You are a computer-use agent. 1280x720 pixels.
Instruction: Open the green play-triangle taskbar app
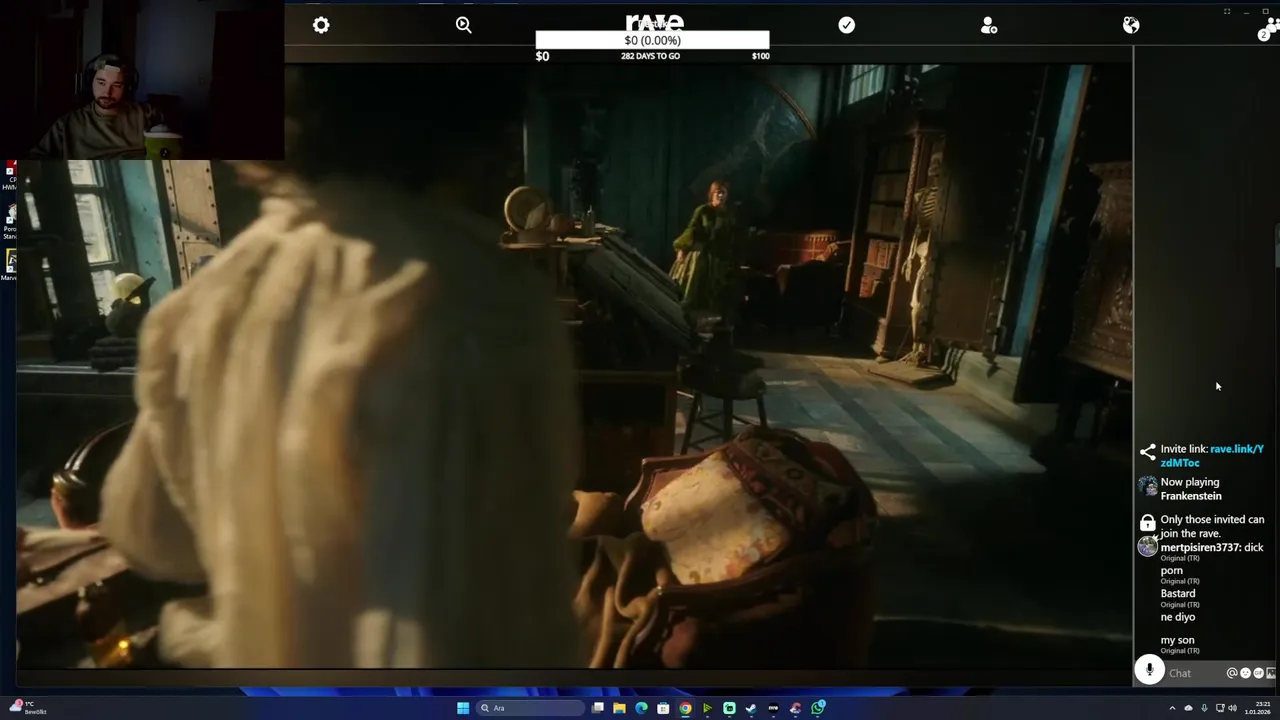[x=707, y=708]
